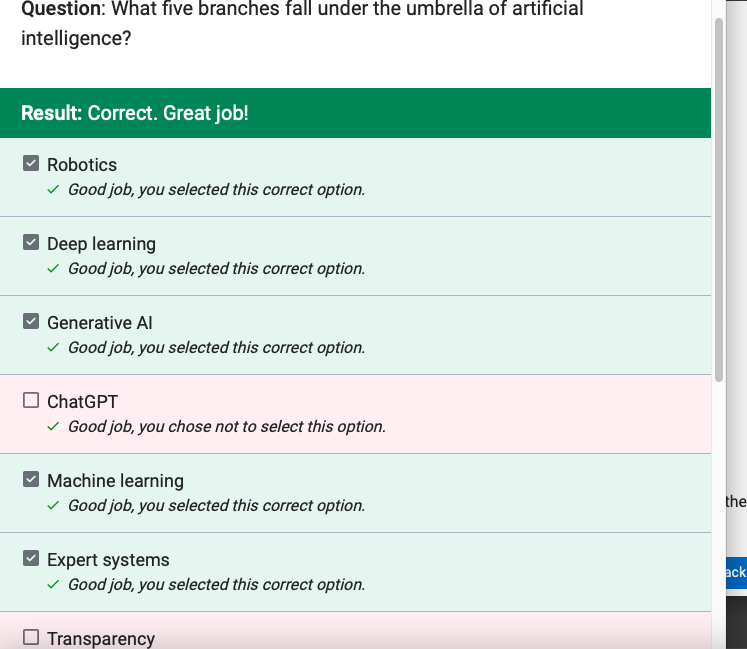
Task: Click the green checkmark icon under Expert systems
Action: tap(53, 585)
